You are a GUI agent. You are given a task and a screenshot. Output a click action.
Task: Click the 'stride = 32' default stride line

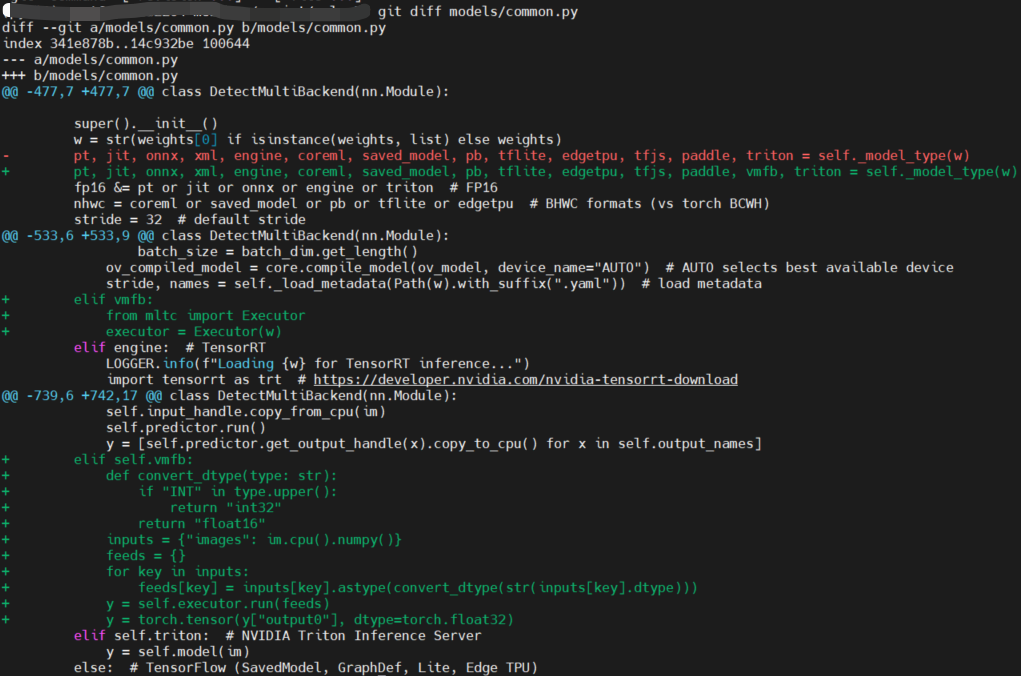(190, 220)
